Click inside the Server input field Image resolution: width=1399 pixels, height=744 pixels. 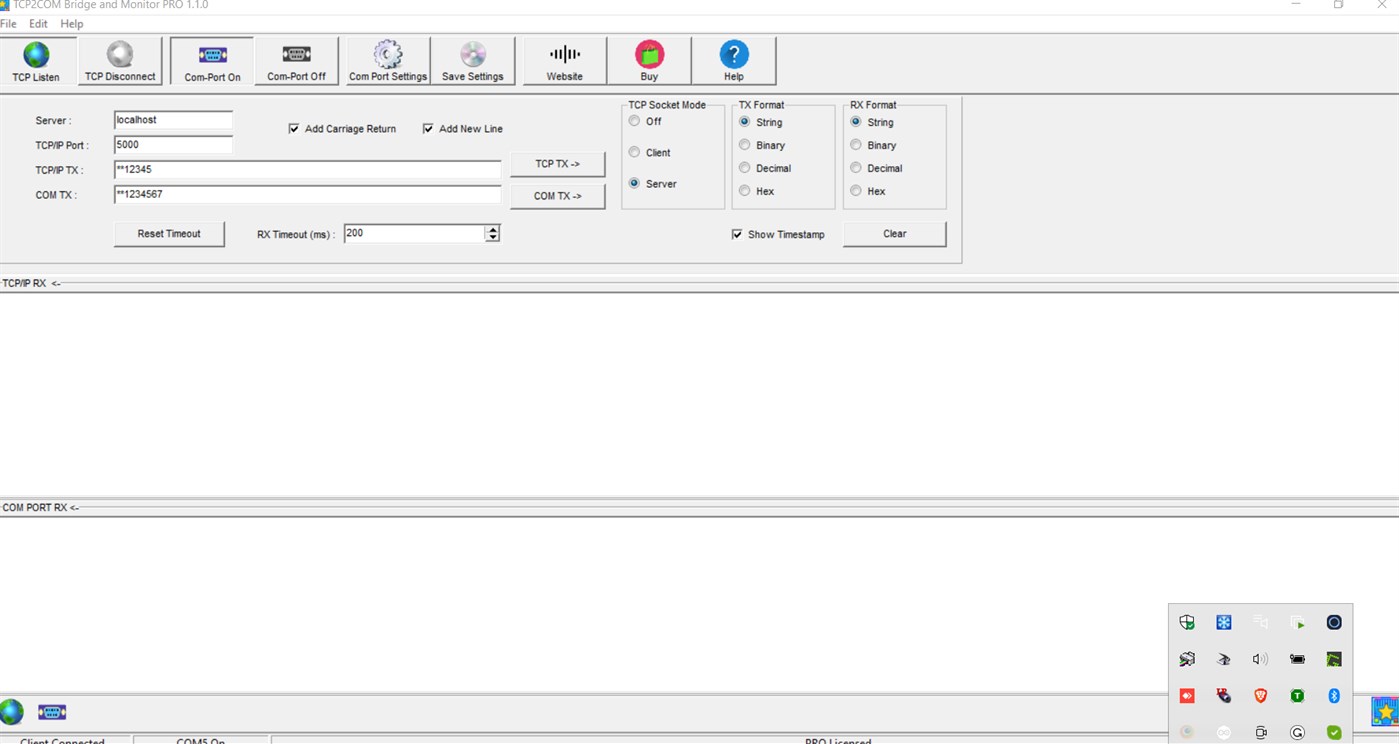pos(172,119)
